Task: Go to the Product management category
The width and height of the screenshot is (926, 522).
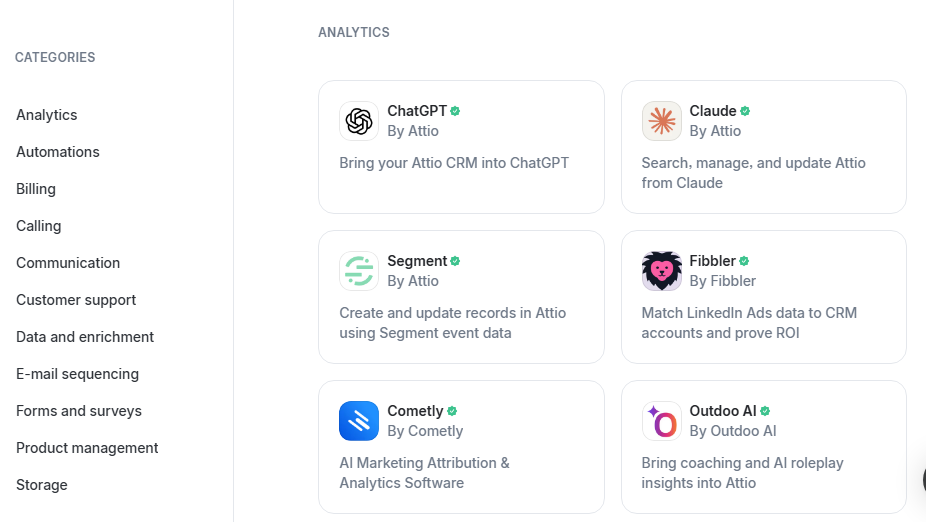Action: pyautogui.click(x=87, y=448)
